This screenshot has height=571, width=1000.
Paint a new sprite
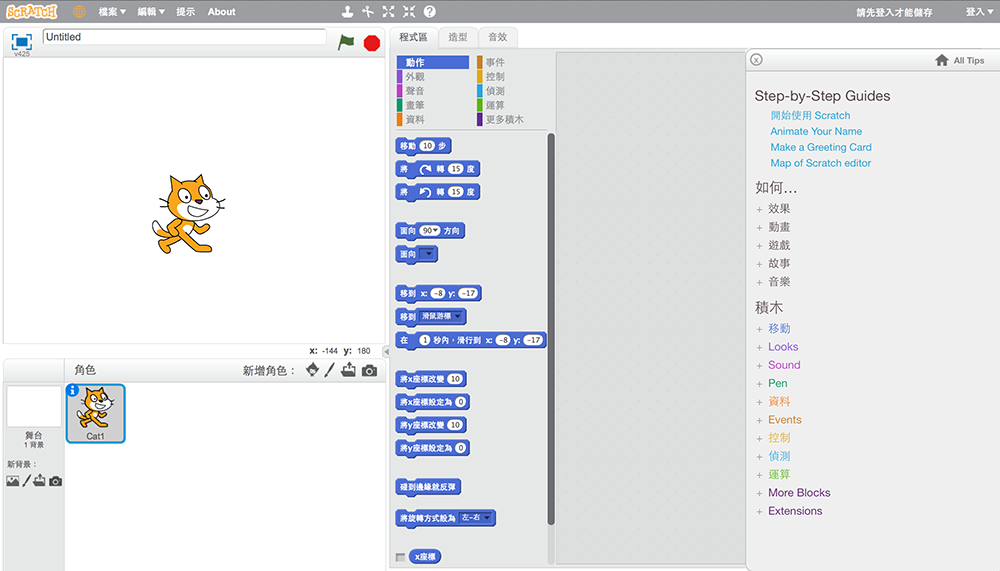point(329,370)
